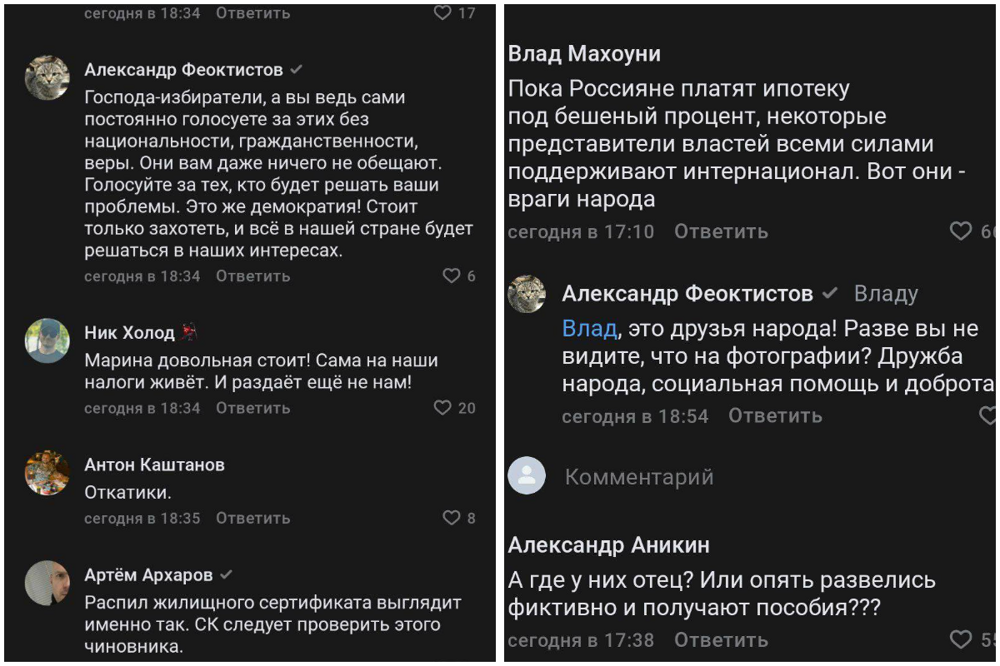Reply to Антон Каштанов's comment
The height and width of the screenshot is (666, 1000).
pyautogui.click(x=253, y=518)
